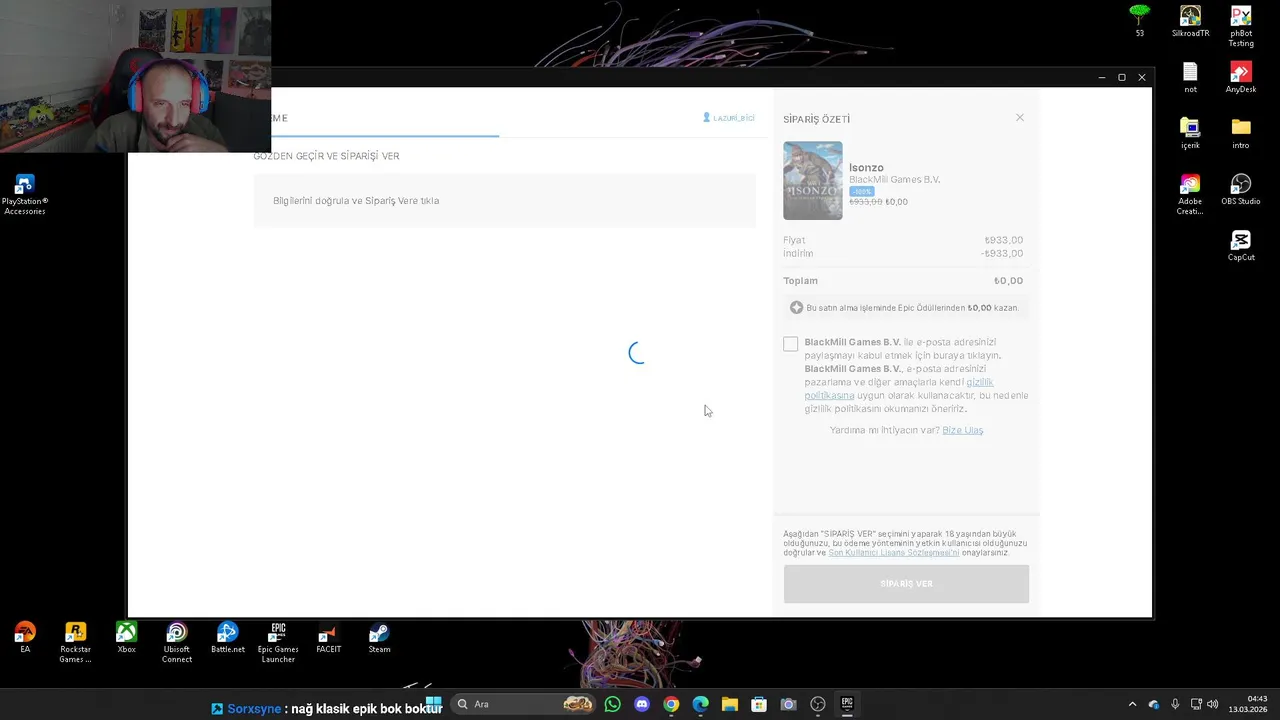Screen dimensions: 1280x720
Task: Click the Epic Rewards plus icon
Action: click(x=797, y=308)
